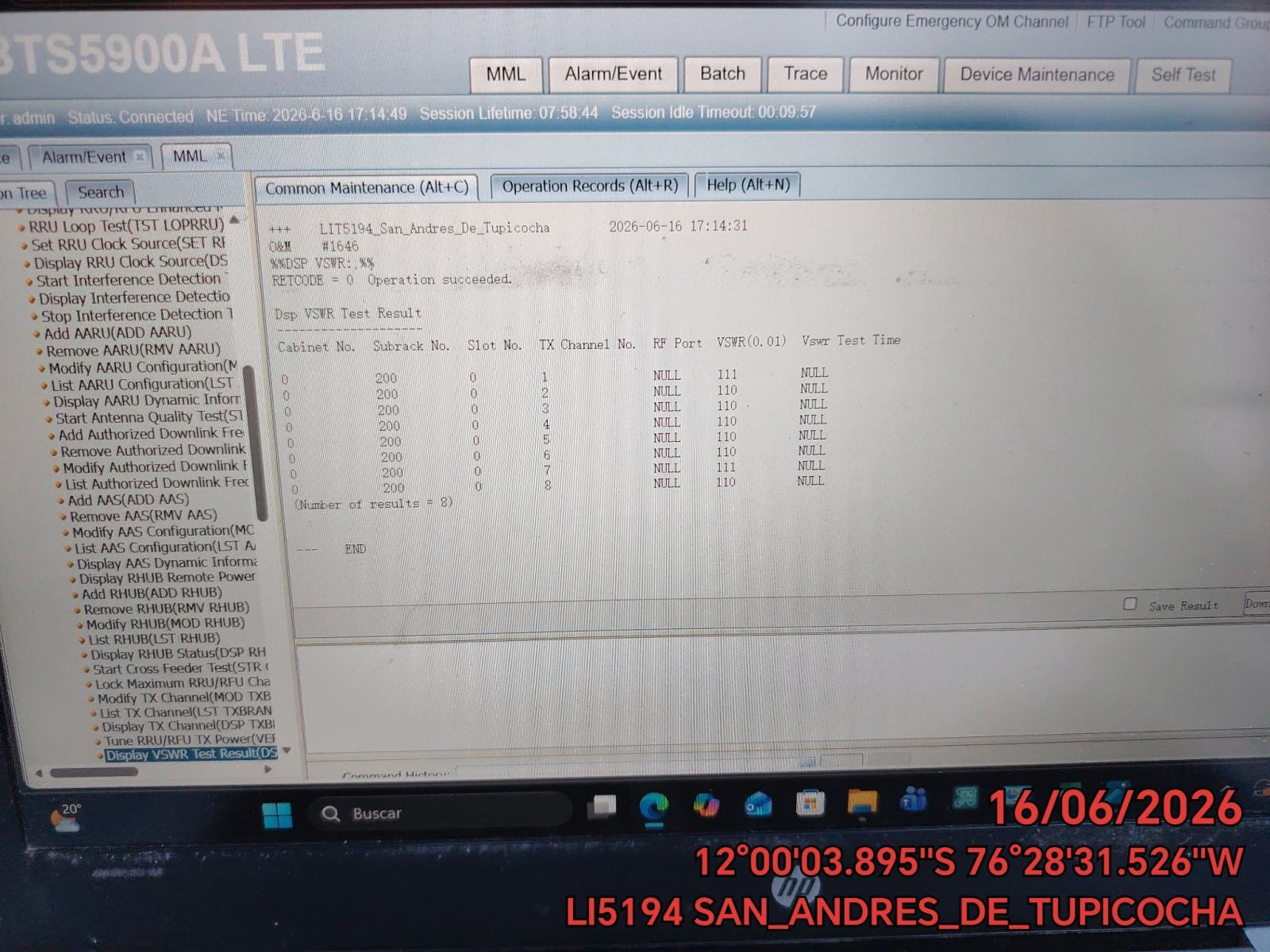Click the tree's scroll-left arrow
Image resolution: width=1270 pixels, height=952 pixels.
39,772
